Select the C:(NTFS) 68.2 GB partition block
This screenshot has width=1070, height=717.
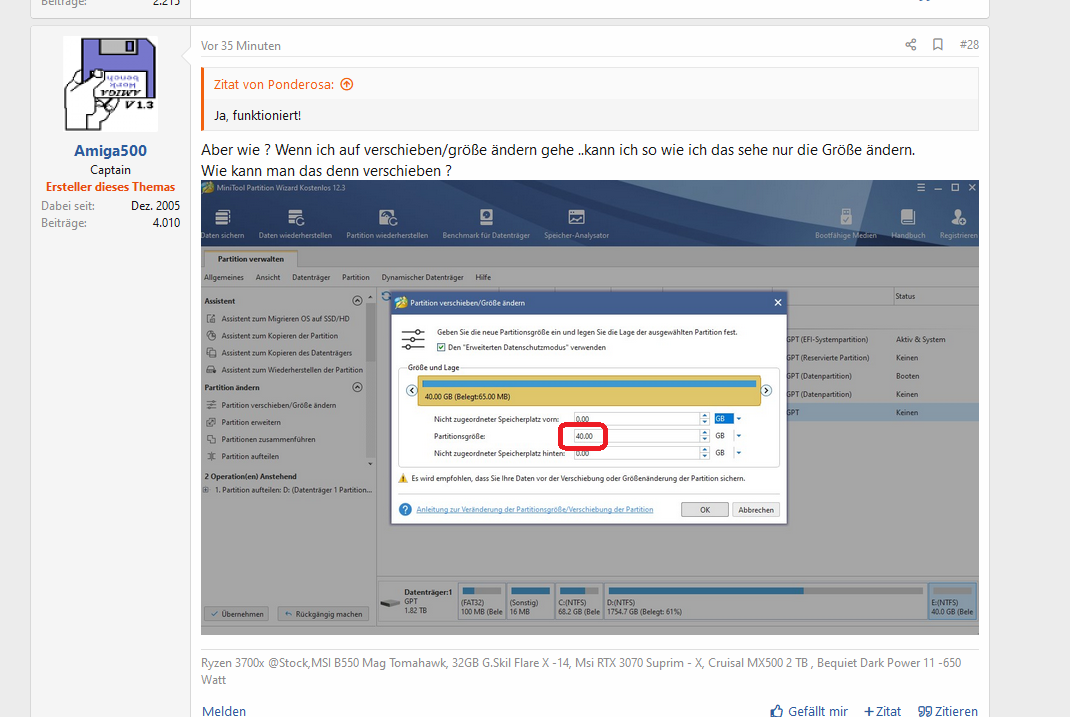579,601
